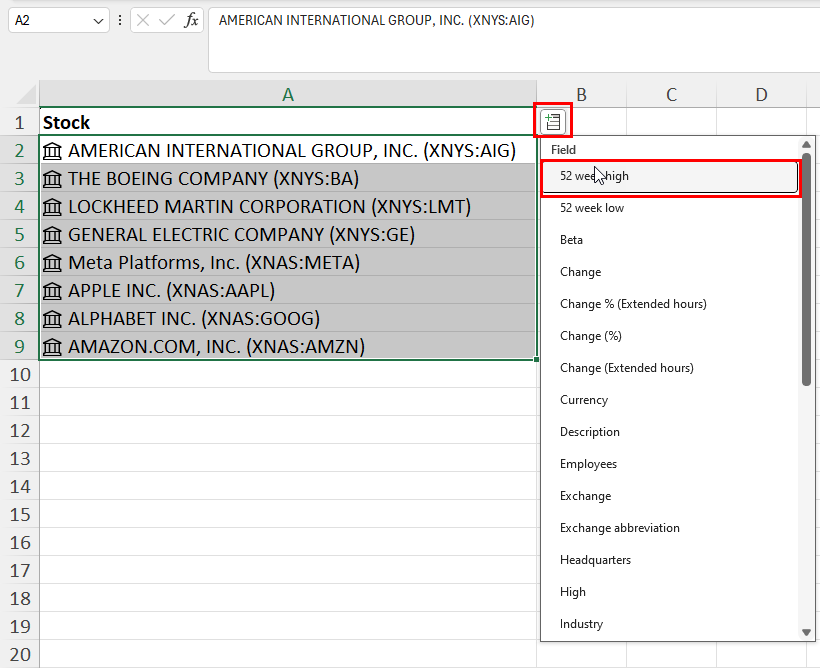The width and height of the screenshot is (820, 668).
Task: Select row 1 header
Action: click(20, 122)
